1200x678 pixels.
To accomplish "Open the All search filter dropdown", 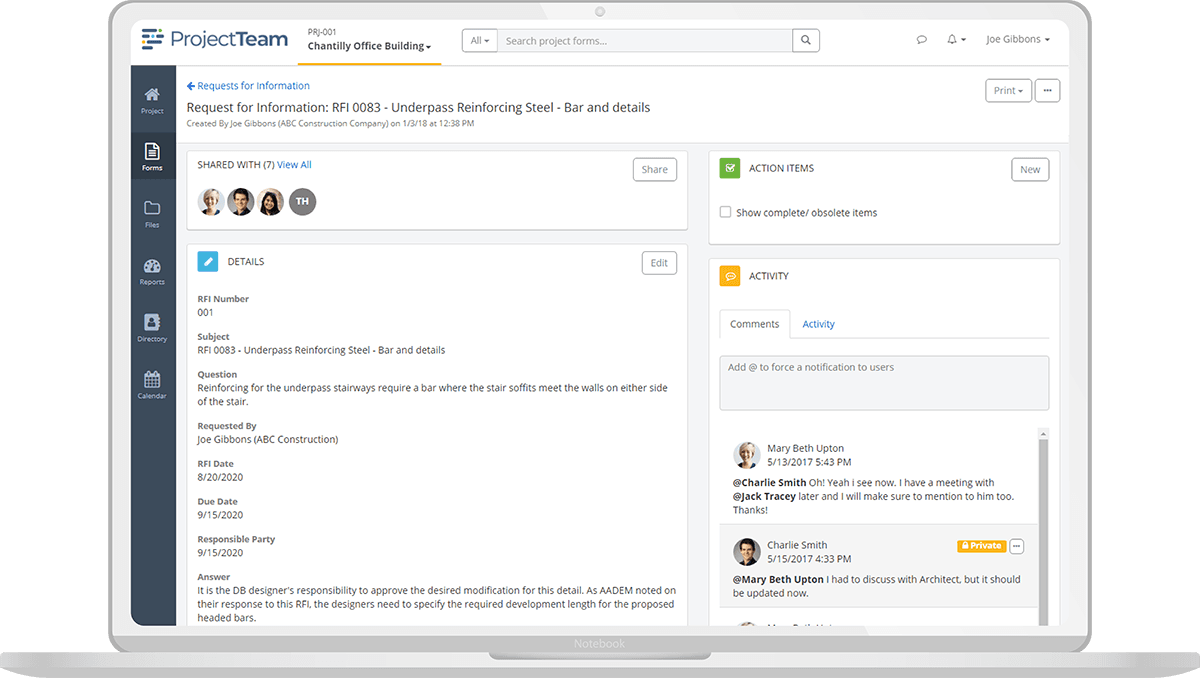I will point(479,40).
